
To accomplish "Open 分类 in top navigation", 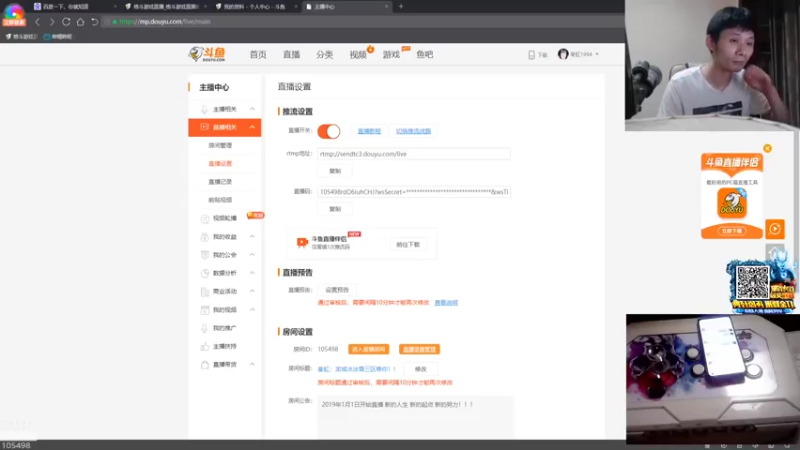I will click(x=324, y=55).
